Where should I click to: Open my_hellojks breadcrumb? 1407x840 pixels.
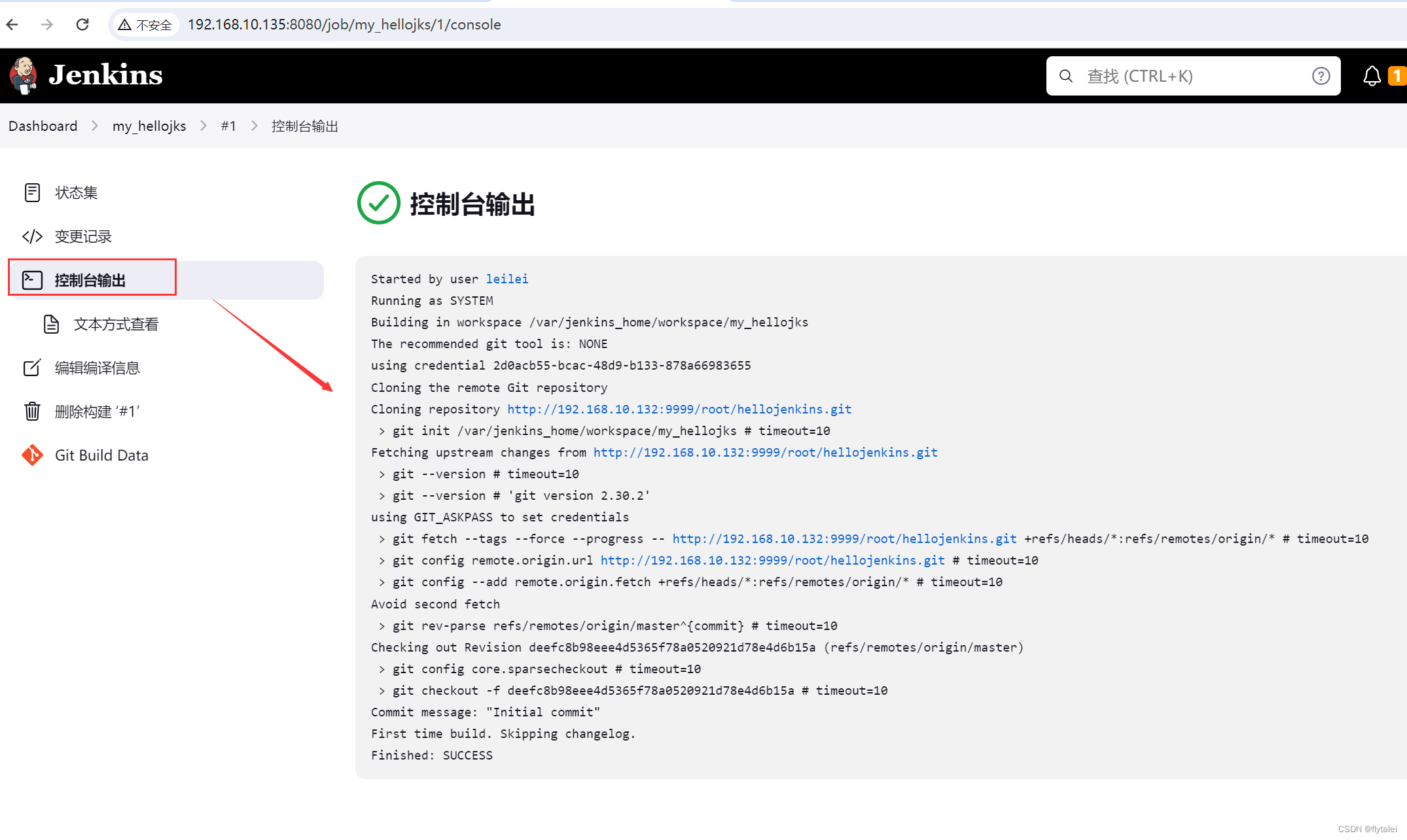click(149, 126)
